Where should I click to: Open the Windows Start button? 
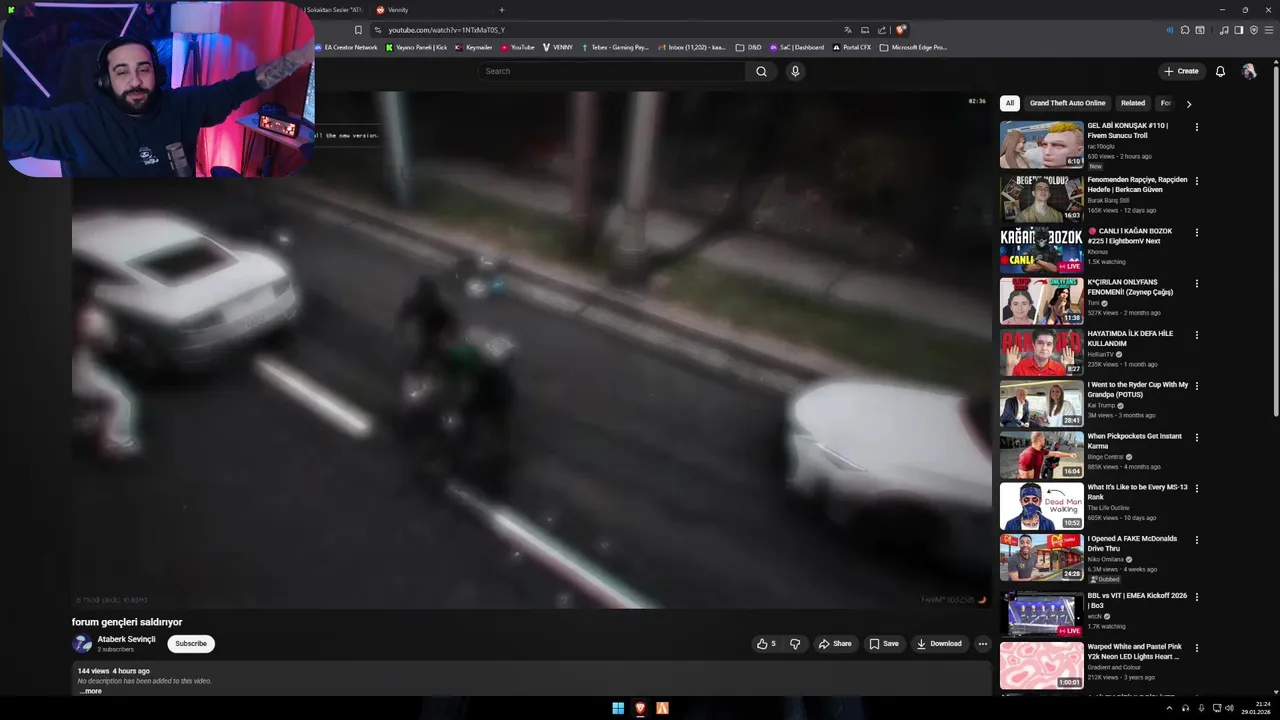coord(618,708)
